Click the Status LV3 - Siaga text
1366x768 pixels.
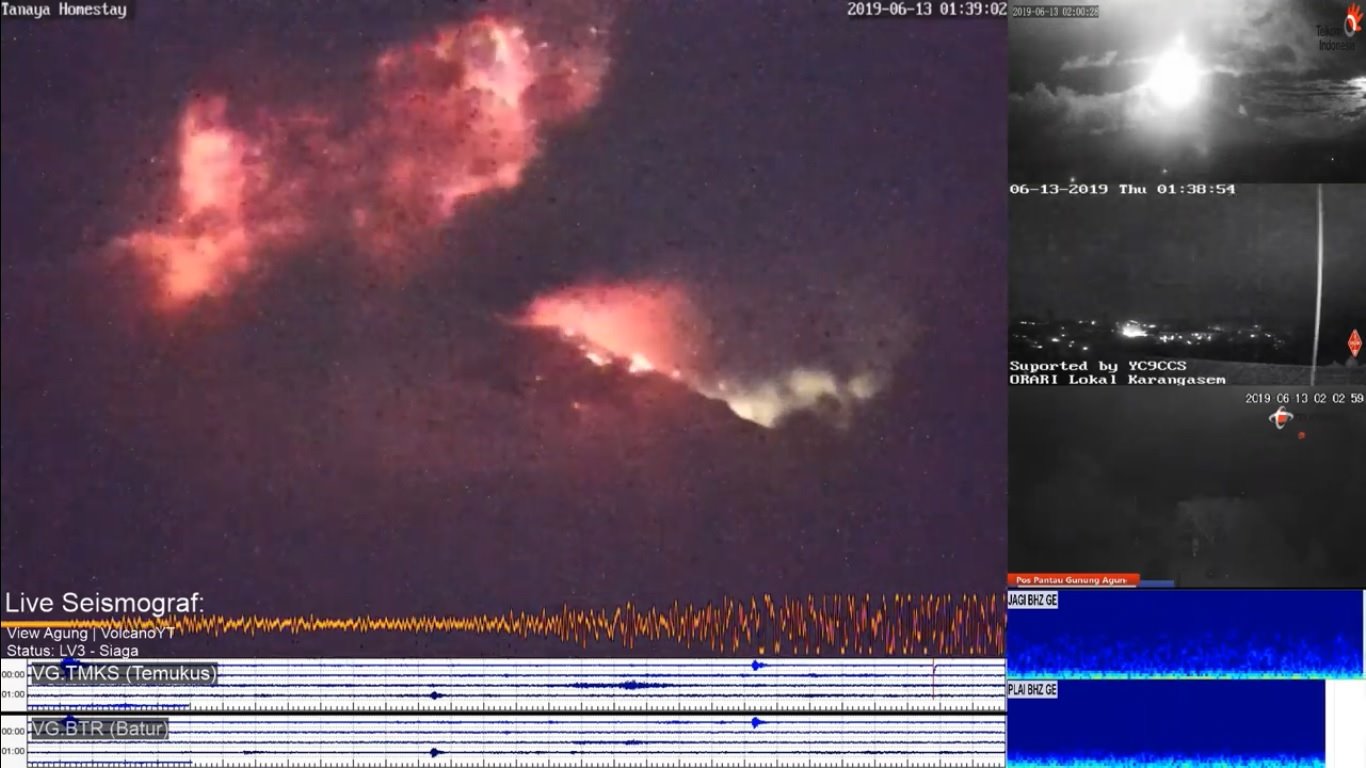73,651
